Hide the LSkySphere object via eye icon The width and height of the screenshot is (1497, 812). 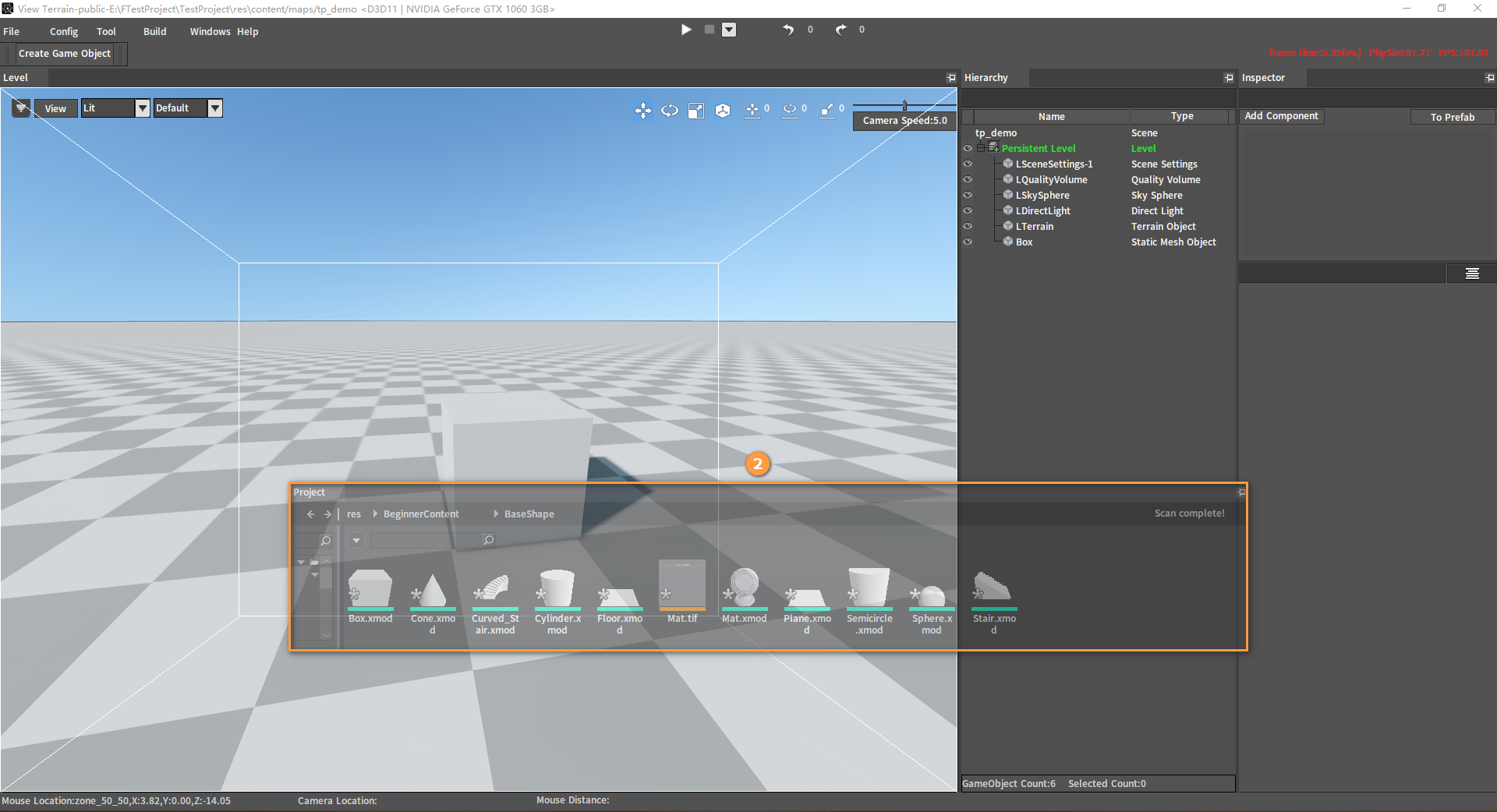pos(968,196)
